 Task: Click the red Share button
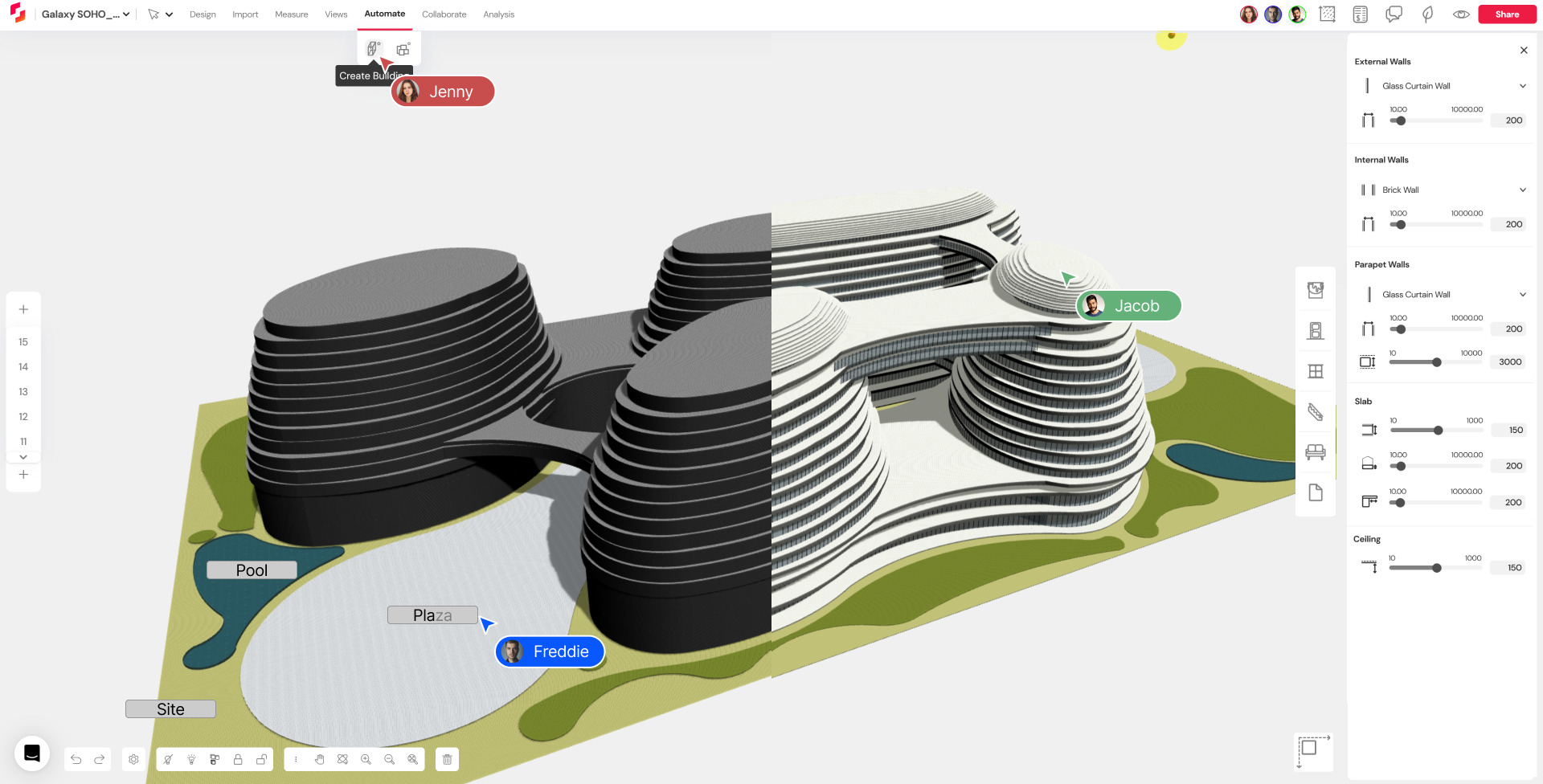[x=1507, y=14]
